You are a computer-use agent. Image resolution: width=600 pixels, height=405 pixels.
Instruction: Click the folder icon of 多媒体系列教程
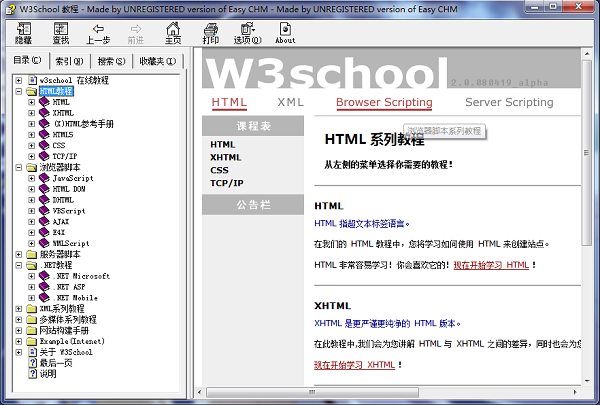tap(32, 319)
